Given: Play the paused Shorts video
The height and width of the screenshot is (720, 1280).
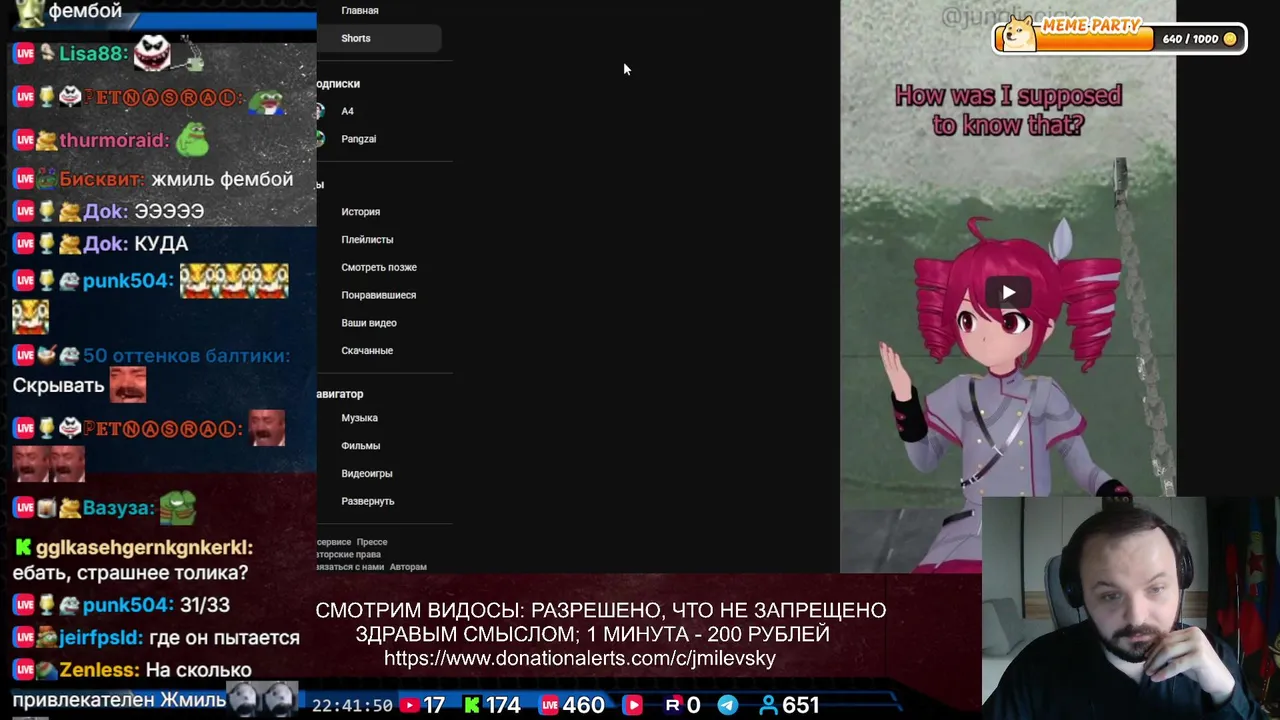Looking at the screenshot, I should [1008, 293].
